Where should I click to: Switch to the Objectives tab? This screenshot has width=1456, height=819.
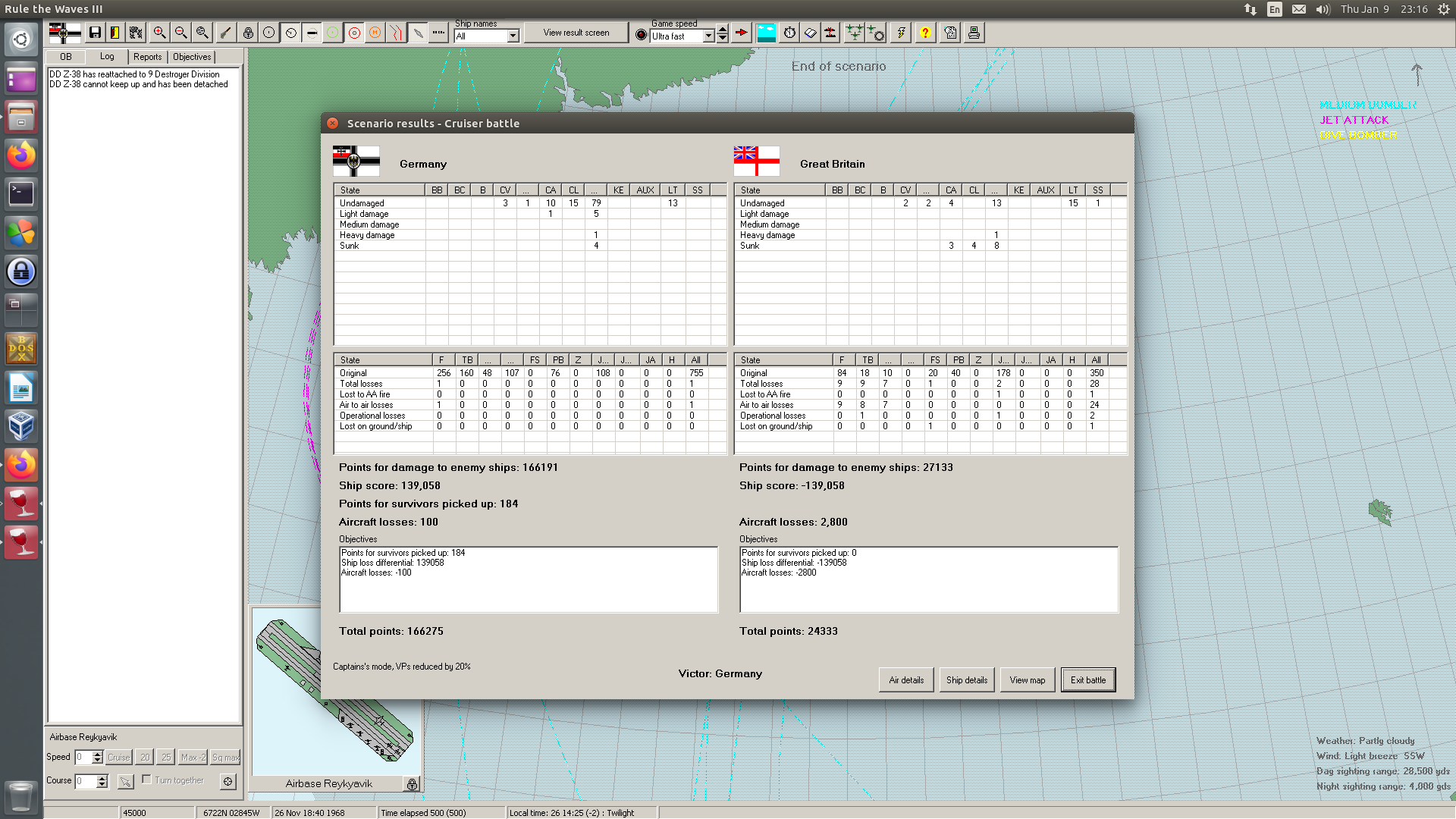pyautogui.click(x=192, y=57)
